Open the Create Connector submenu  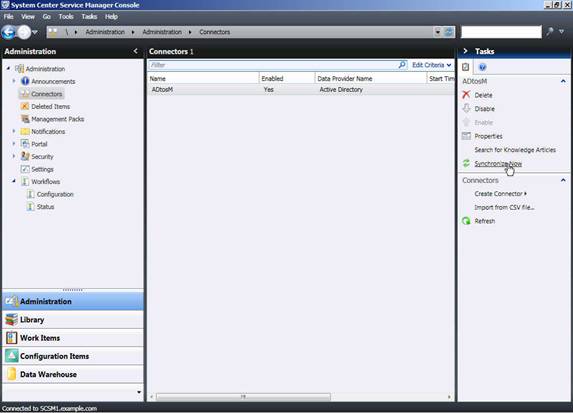[500, 194]
